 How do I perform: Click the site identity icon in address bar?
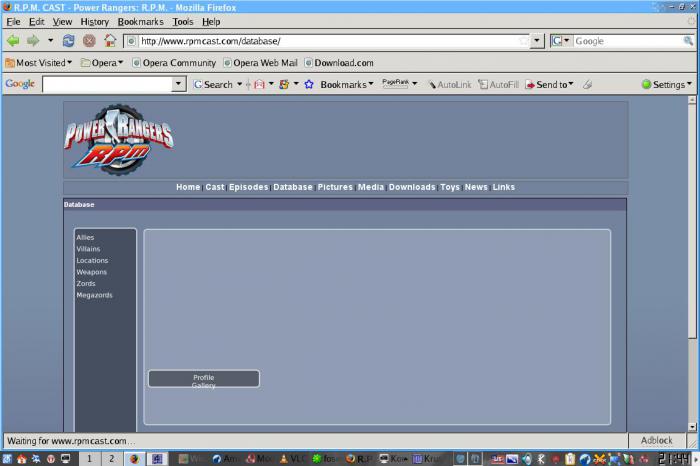(131, 41)
